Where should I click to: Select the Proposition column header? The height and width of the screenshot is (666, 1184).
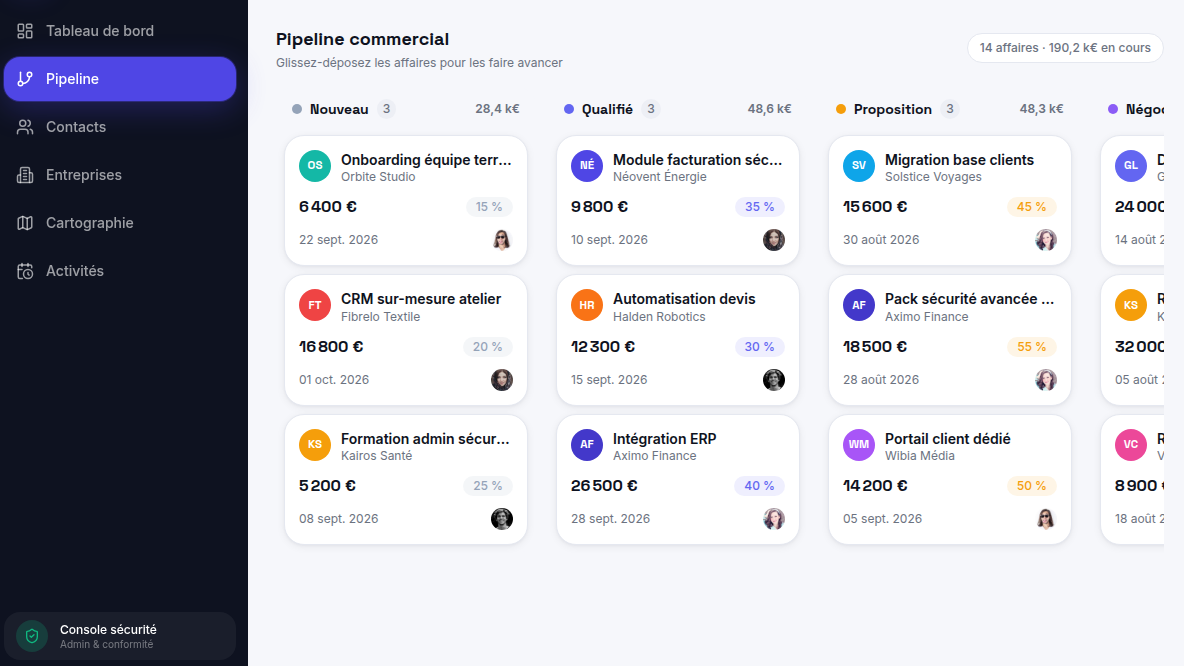950,109
